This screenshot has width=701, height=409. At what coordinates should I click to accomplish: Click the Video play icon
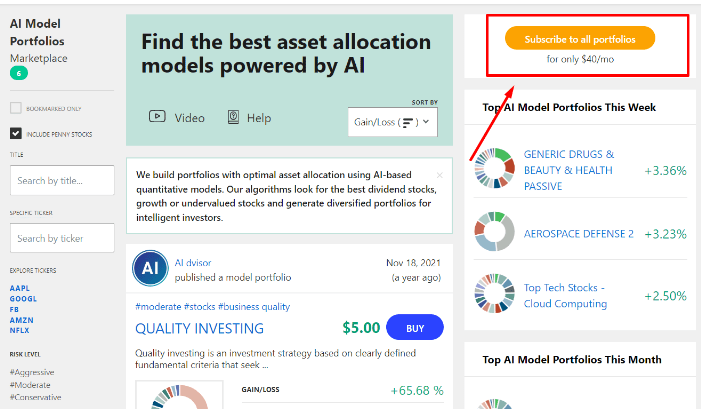(157, 117)
